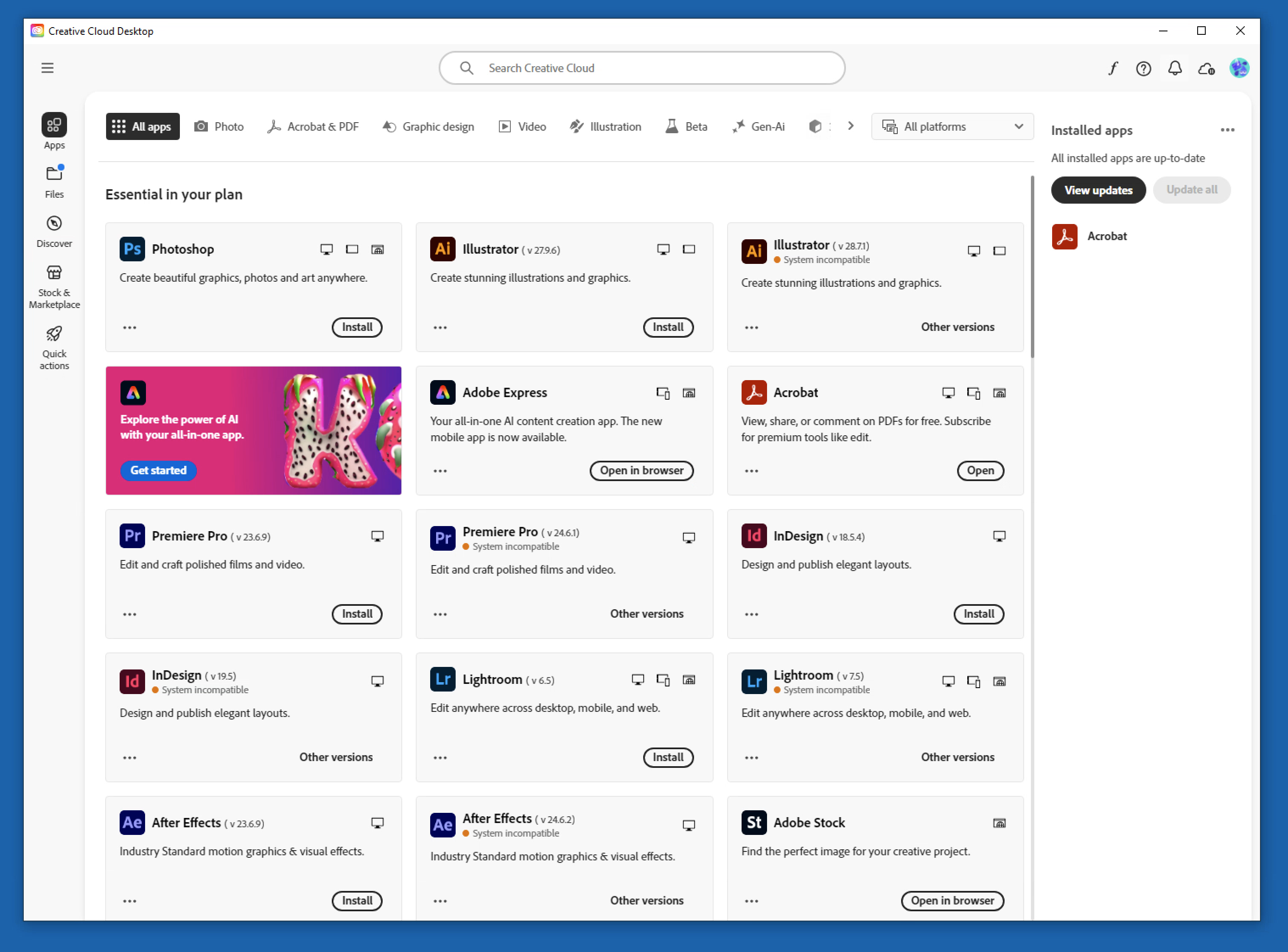This screenshot has width=1288, height=952.
Task: Open the fonts icon in header
Action: tap(1113, 69)
